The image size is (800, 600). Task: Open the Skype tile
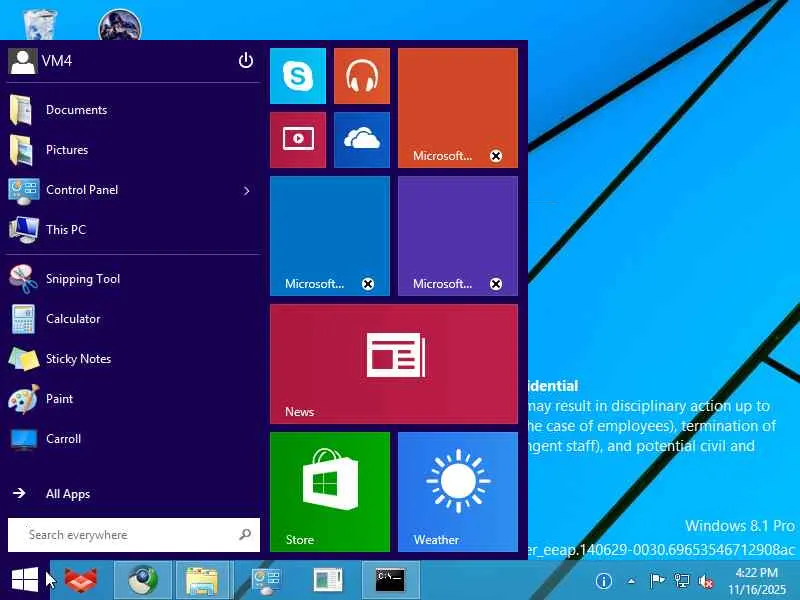(x=297, y=76)
